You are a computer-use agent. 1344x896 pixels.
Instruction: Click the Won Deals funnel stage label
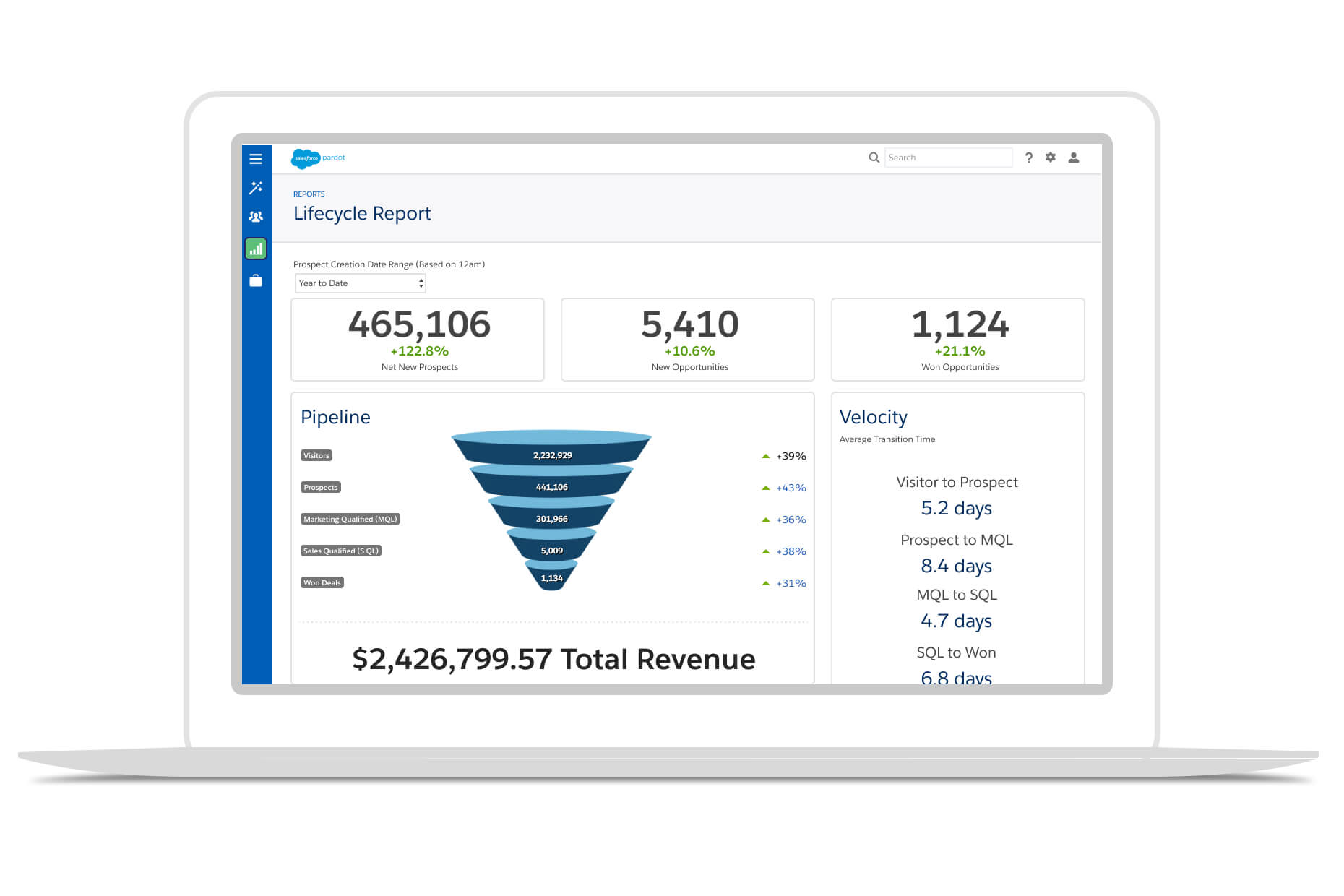point(322,582)
